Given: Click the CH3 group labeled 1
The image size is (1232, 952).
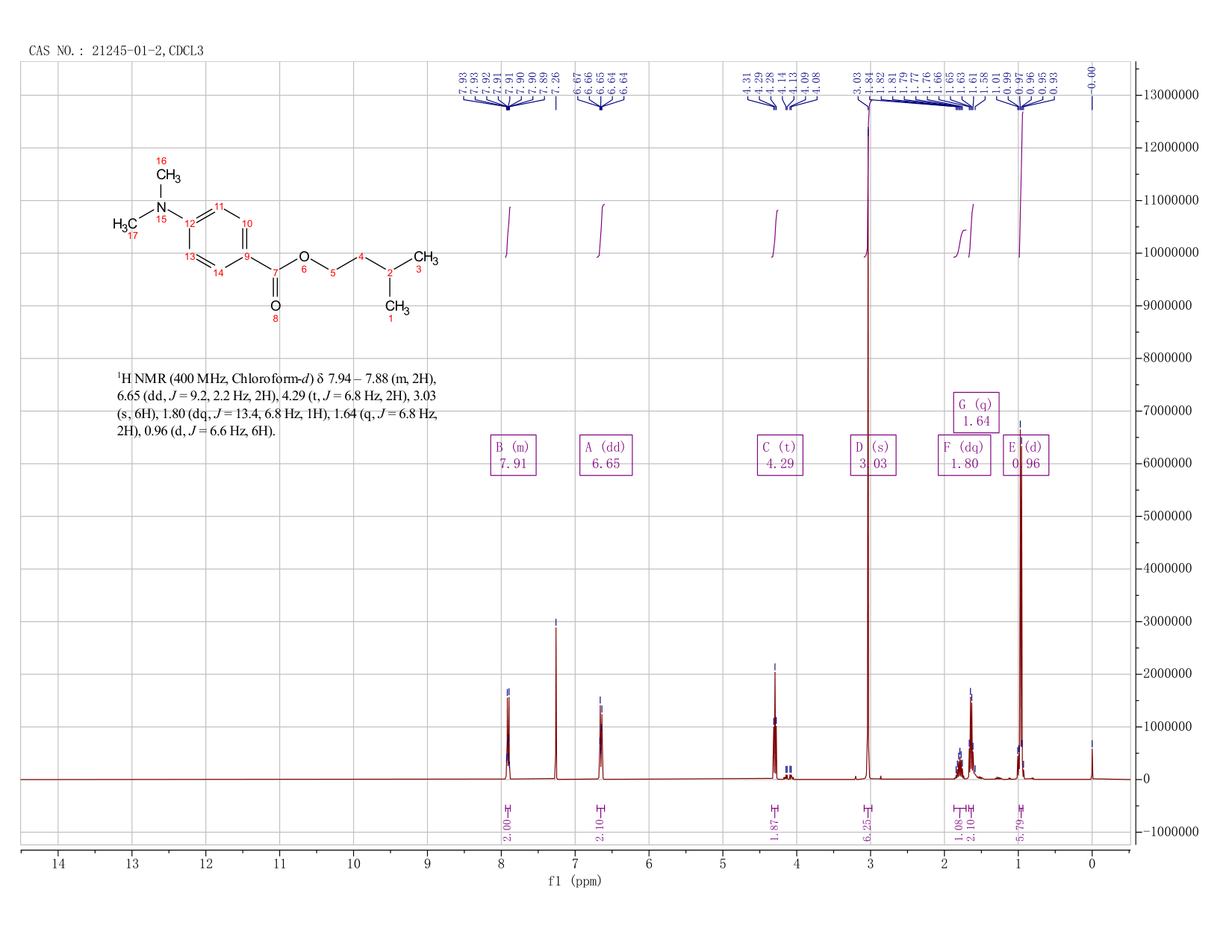Looking at the screenshot, I should [397, 306].
